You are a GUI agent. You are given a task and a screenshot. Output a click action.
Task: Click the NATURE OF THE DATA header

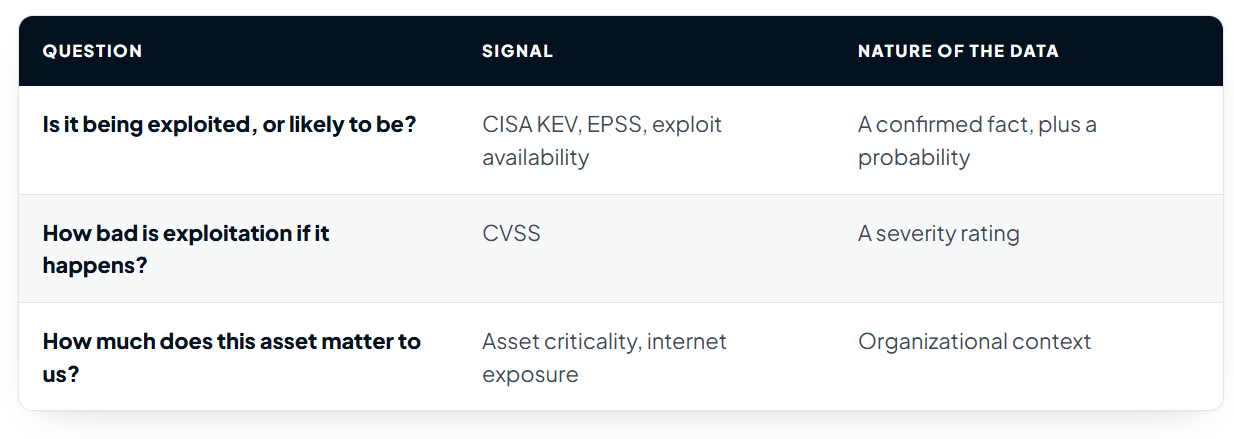coord(958,51)
